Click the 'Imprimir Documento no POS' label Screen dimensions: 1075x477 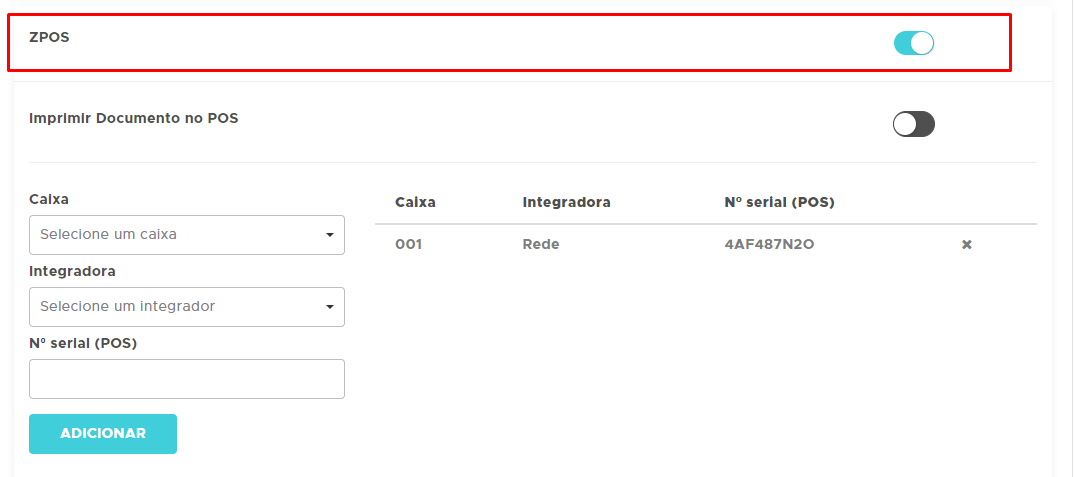pyautogui.click(x=134, y=118)
